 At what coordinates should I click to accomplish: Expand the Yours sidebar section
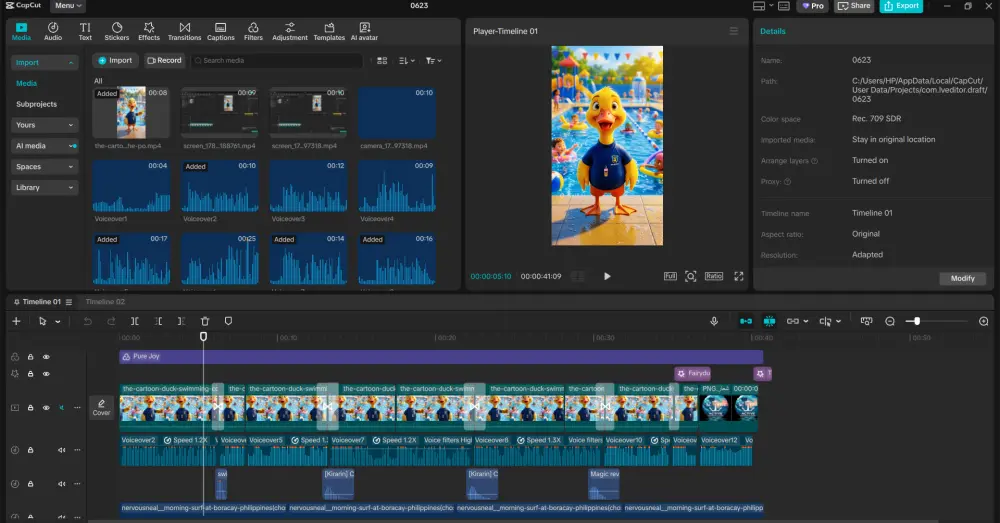[x=44, y=125]
